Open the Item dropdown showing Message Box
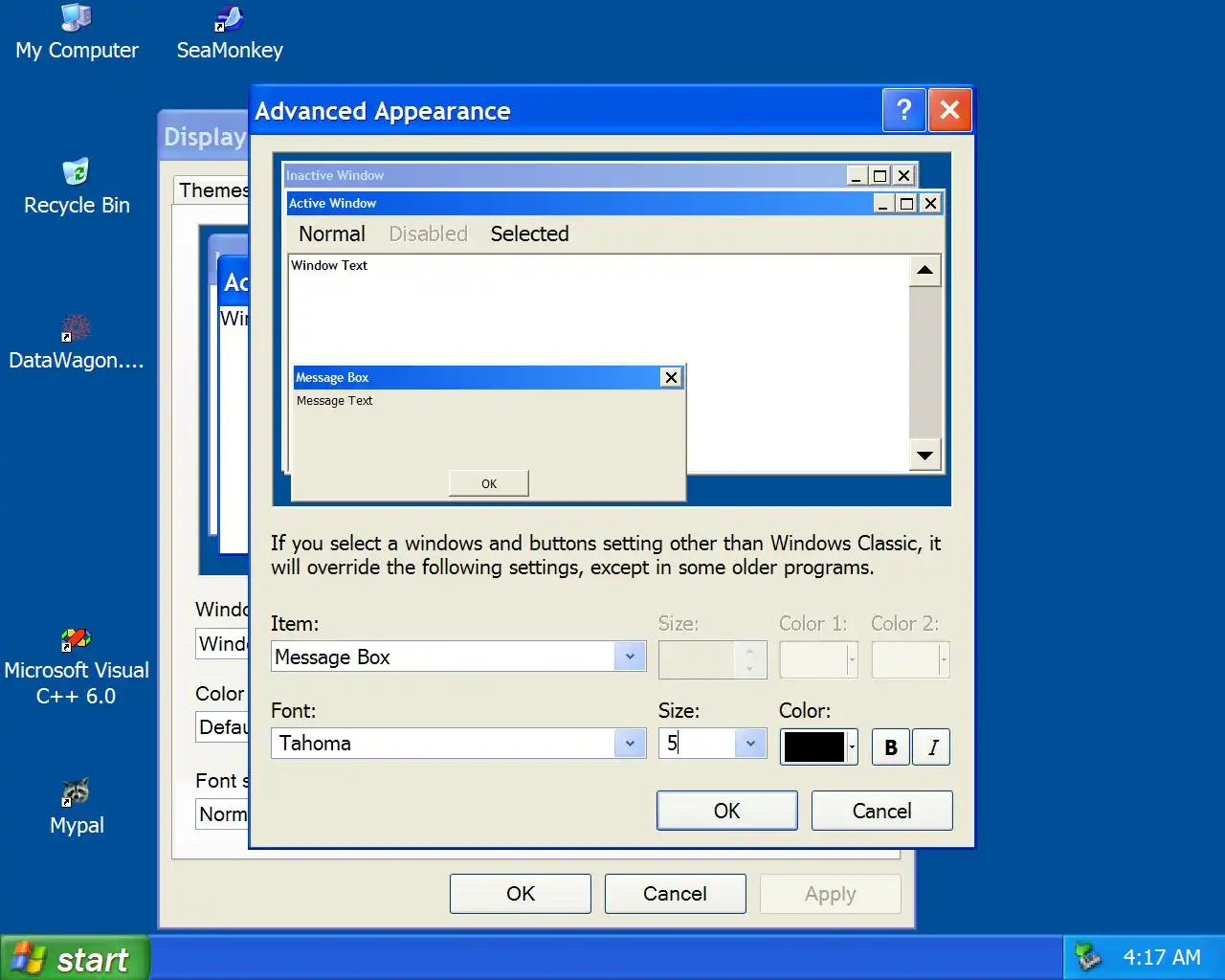1225x980 pixels. [x=458, y=657]
